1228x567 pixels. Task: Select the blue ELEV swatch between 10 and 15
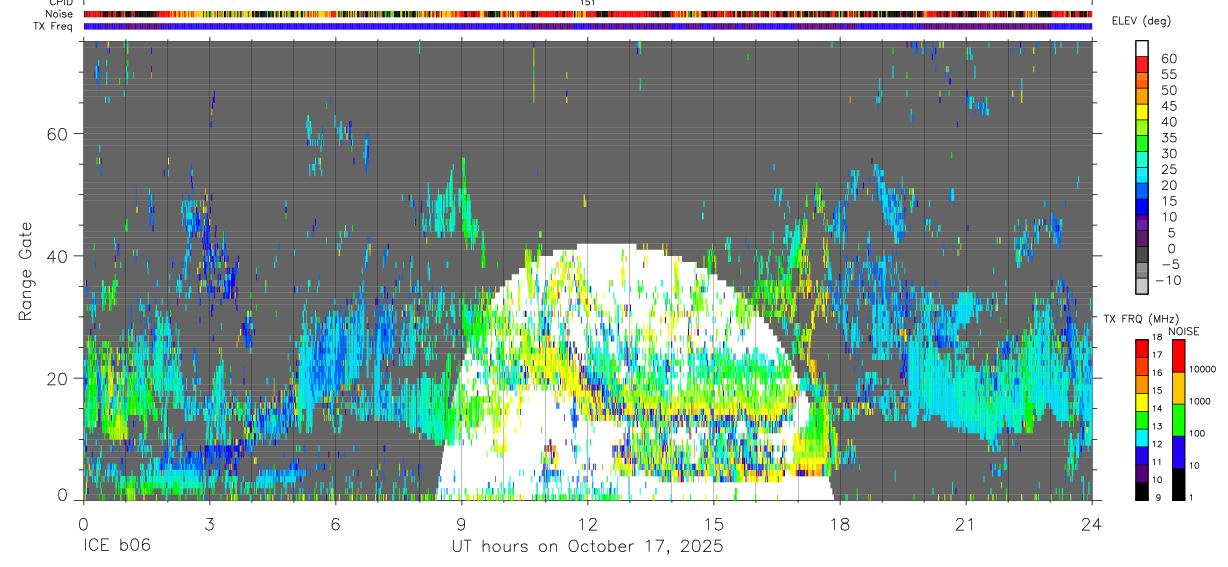pyautogui.click(x=1142, y=208)
